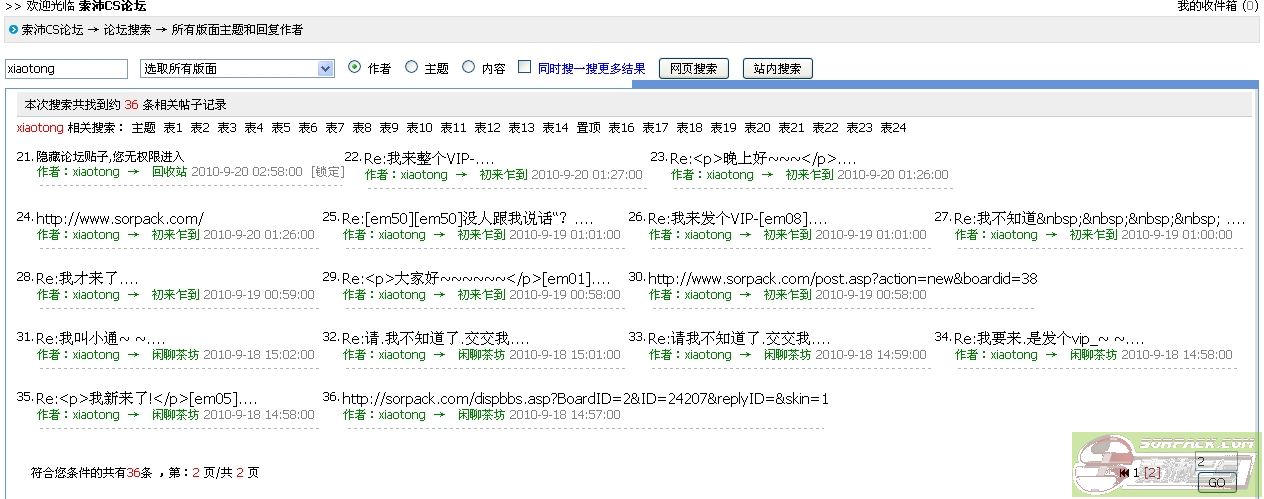Select the 主题 radio button
This screenshot has height=499, width=1264.
(x=411, y=68)
